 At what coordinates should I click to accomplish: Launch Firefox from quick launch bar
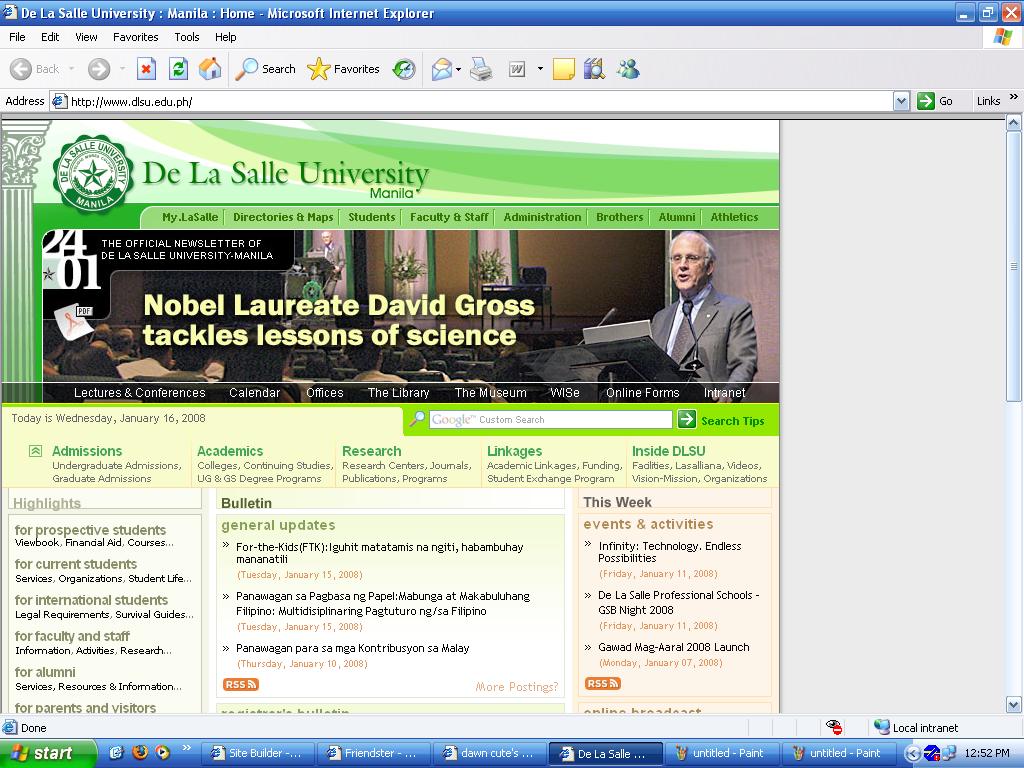coord(139,752)
